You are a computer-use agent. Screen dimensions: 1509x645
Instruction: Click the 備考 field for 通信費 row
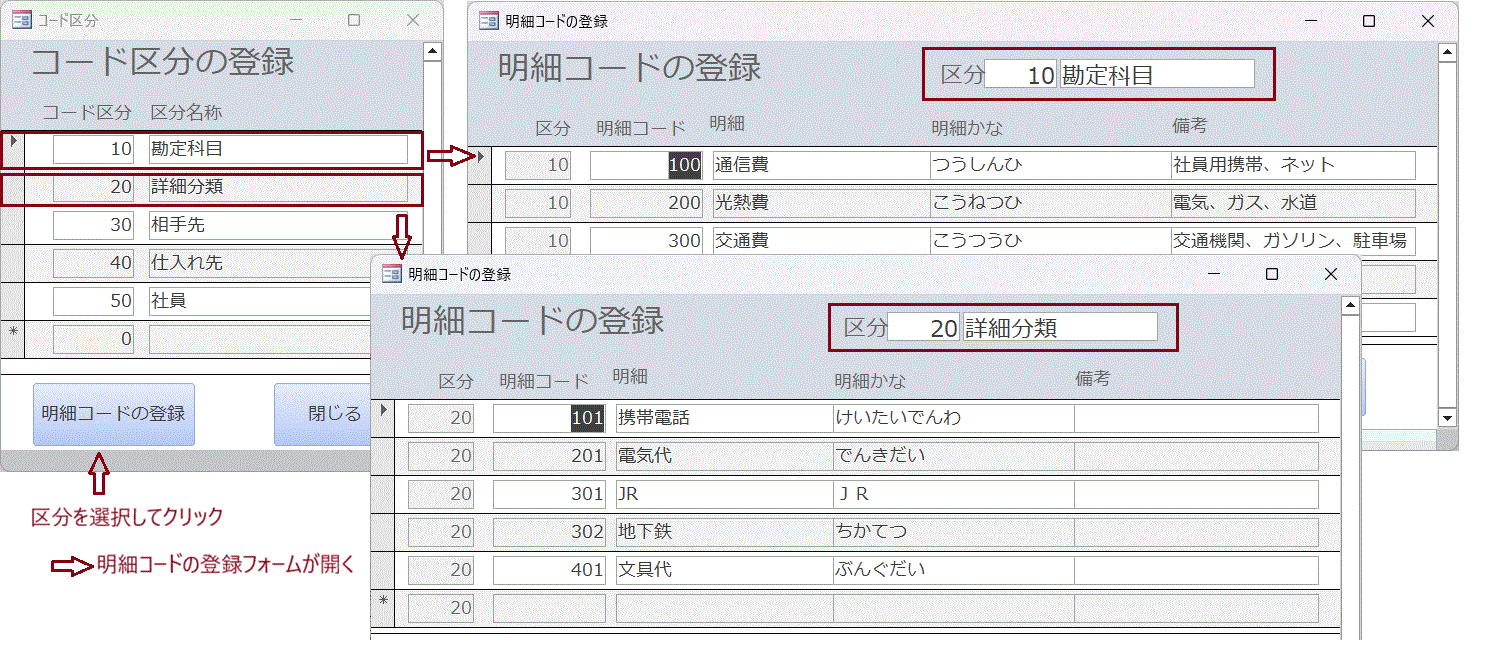[1293, 165]
